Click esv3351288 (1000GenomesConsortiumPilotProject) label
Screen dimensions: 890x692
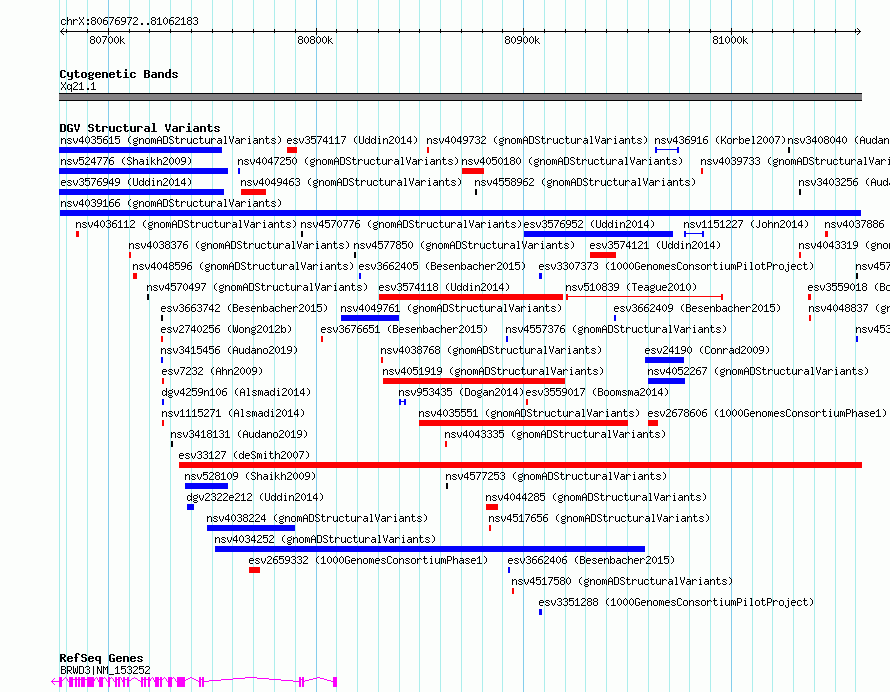677,602
